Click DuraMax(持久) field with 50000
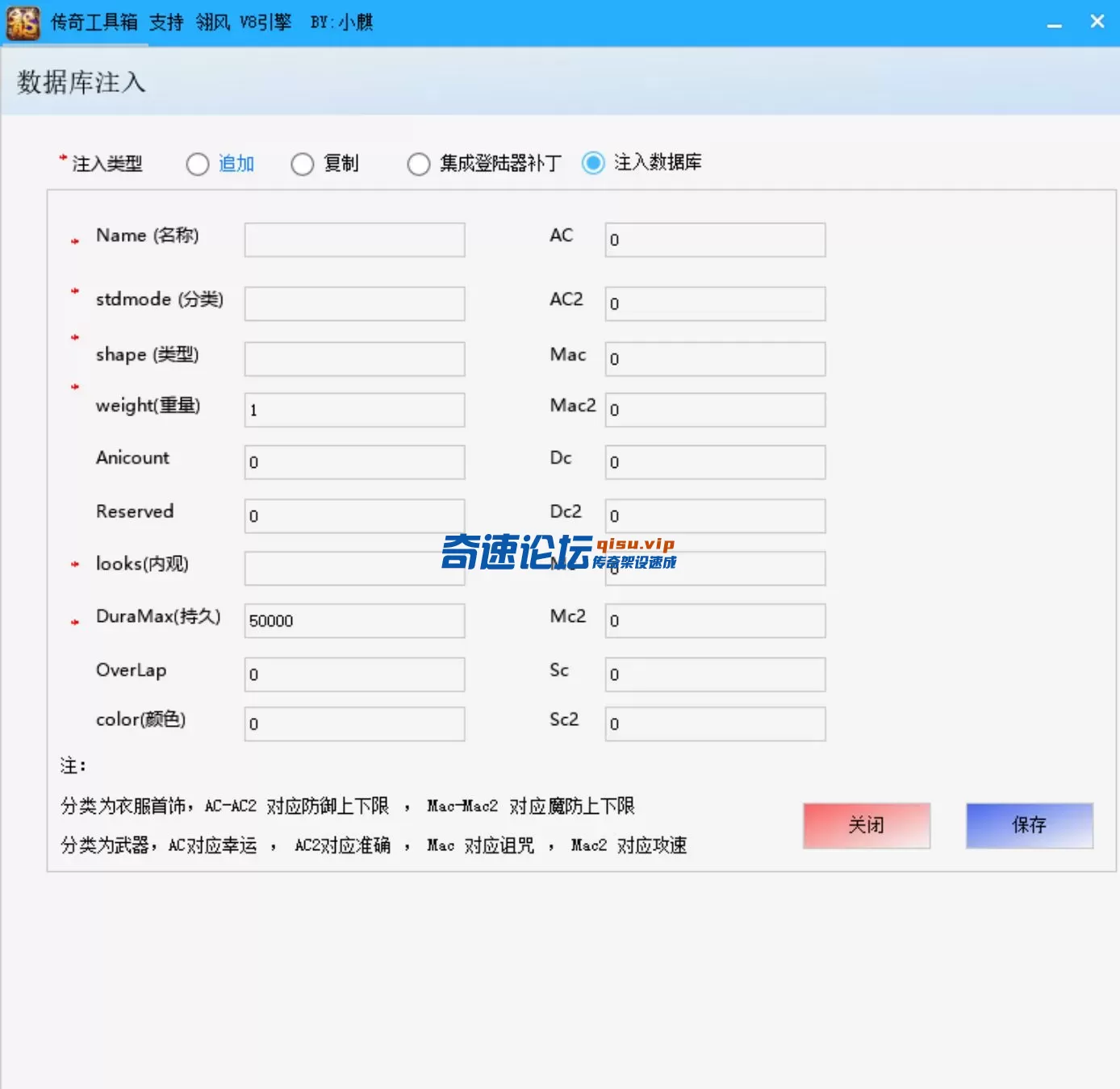1120x1089 pixels. pyautogui.click(x=354, y=620)
